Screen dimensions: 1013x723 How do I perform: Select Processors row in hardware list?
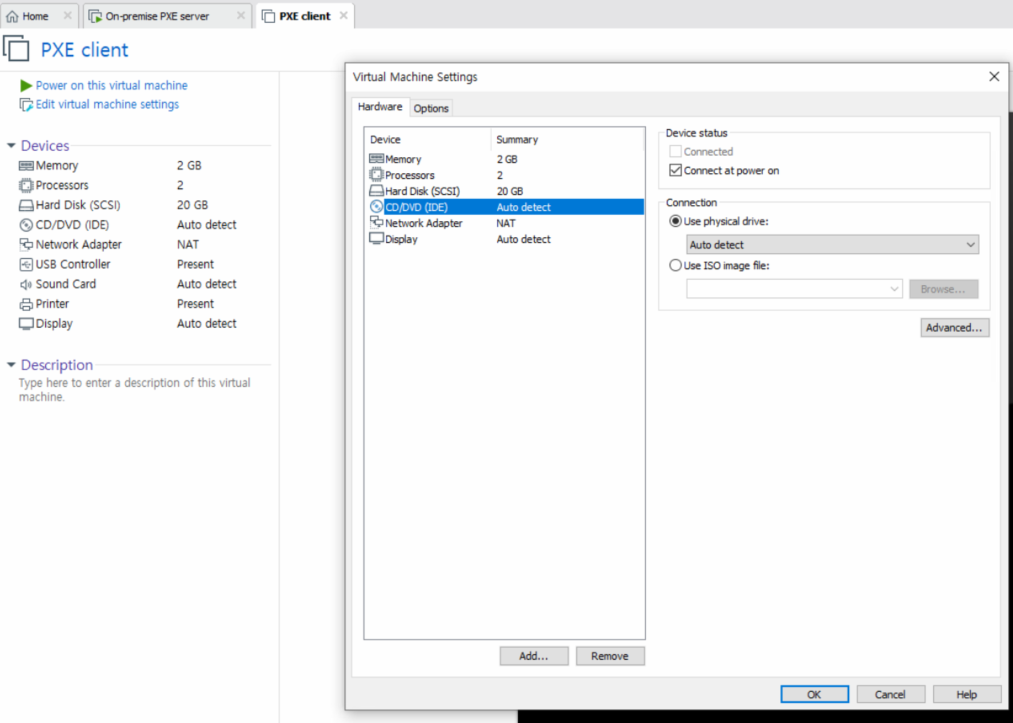tap(505, 175)
